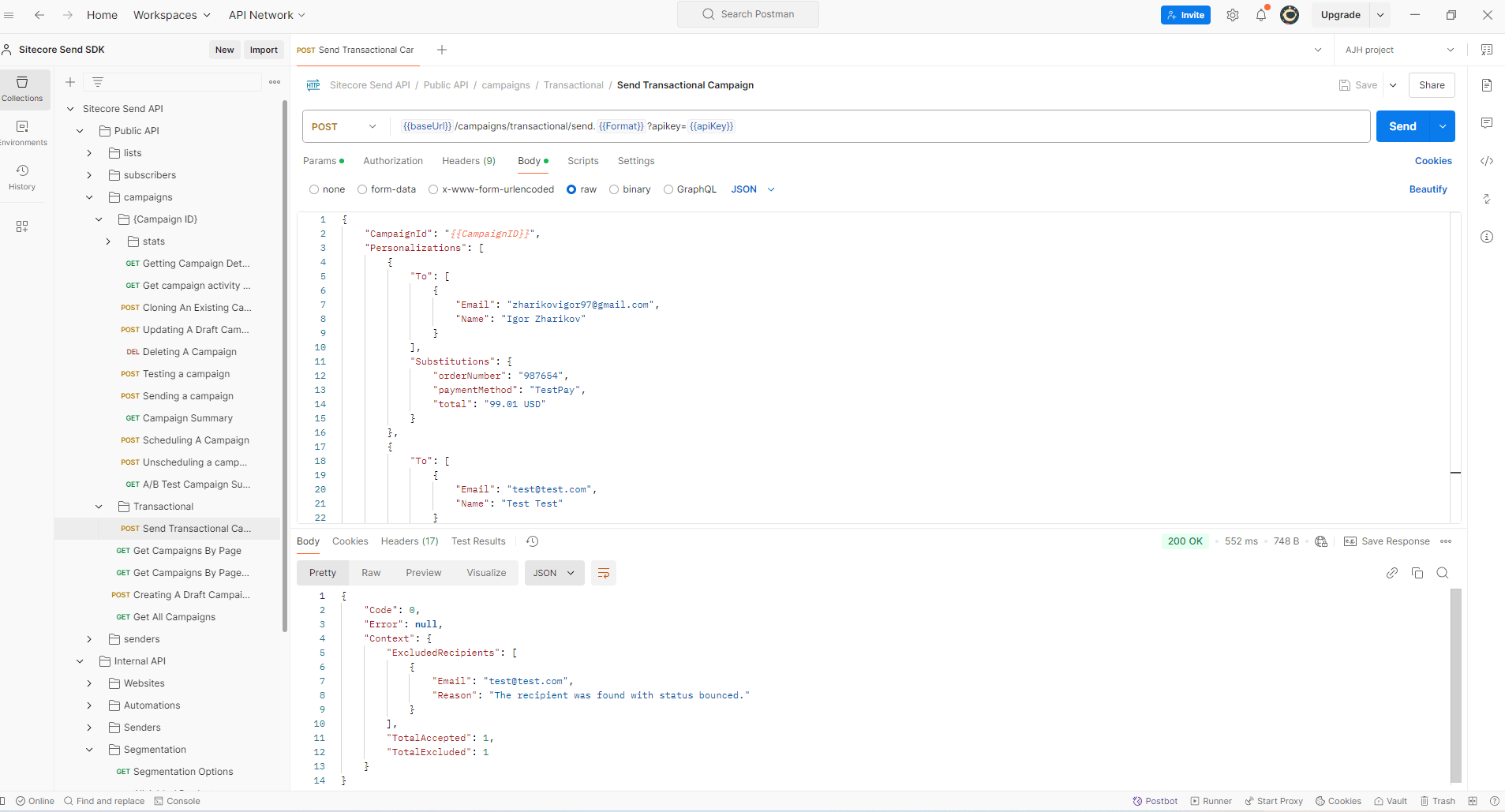
Task: Open the Environments sidebar panel
Action: coord(22,133)
